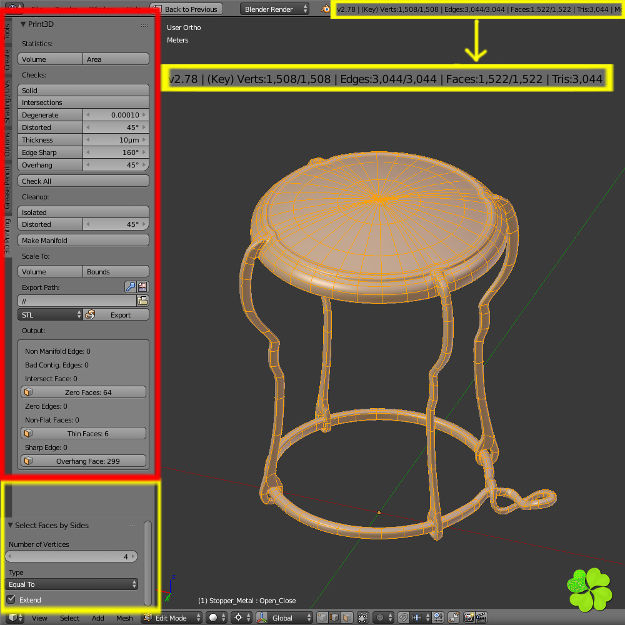625x625 pixels.
Task: Open the pivot point selector
Action: pos(242,617)
